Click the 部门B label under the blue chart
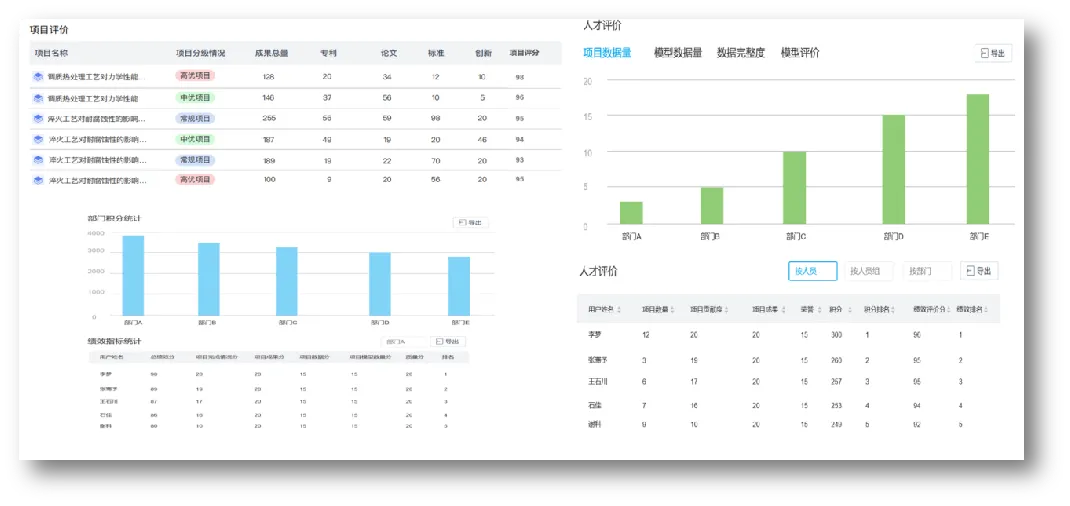The height and width of the screenshot is (506, 1070). click(208, 322)
